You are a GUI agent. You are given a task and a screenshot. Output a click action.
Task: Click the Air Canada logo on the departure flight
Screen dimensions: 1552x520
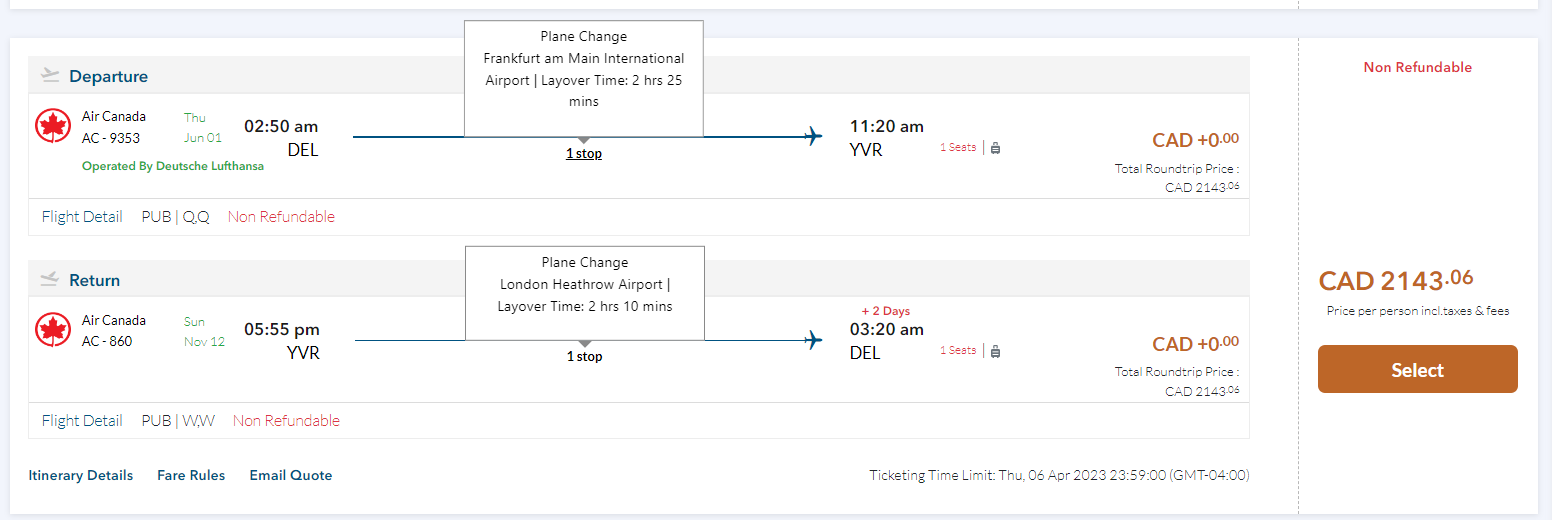coord(53,126)
